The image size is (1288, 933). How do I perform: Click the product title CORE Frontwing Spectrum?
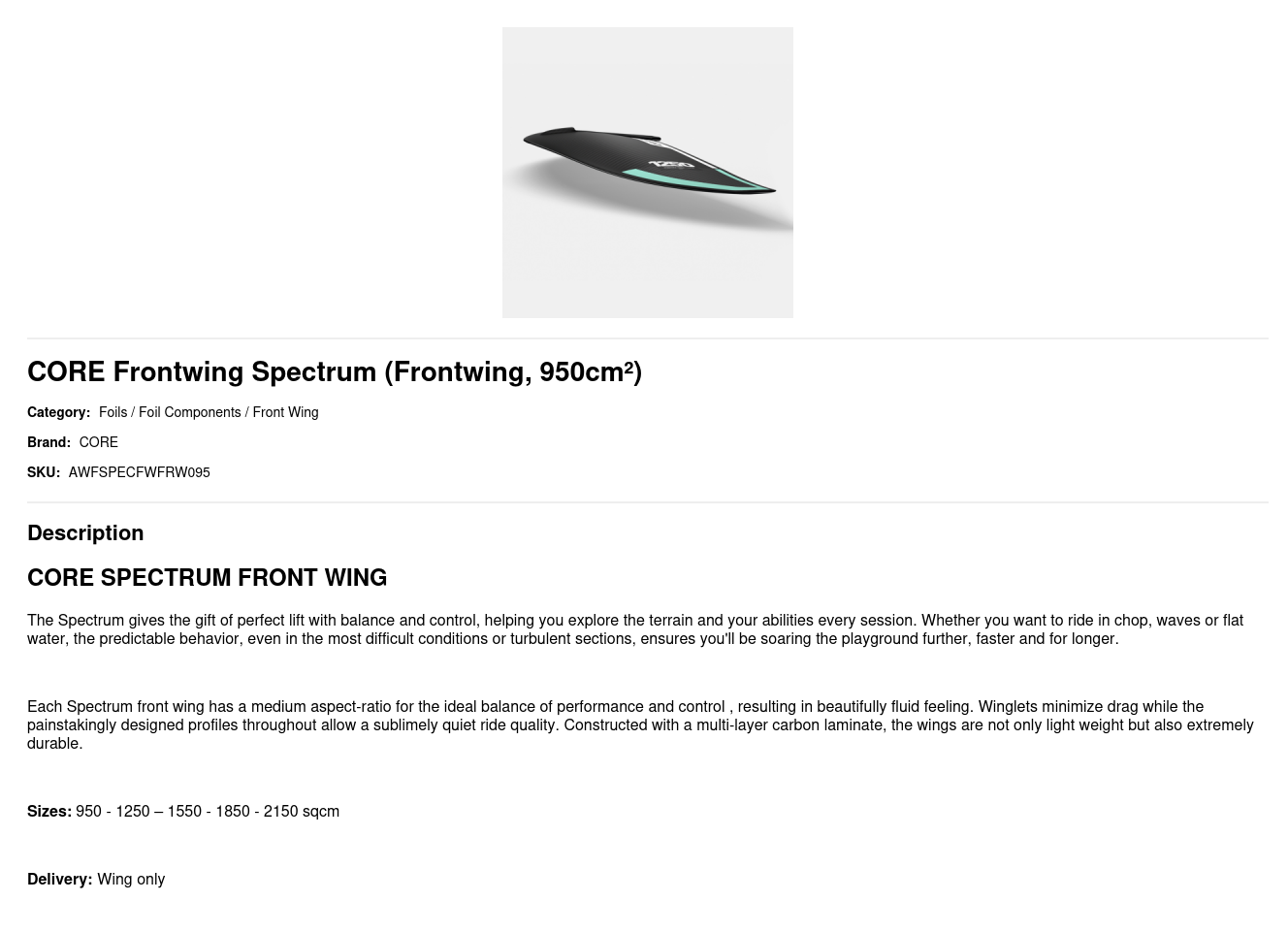334,372
